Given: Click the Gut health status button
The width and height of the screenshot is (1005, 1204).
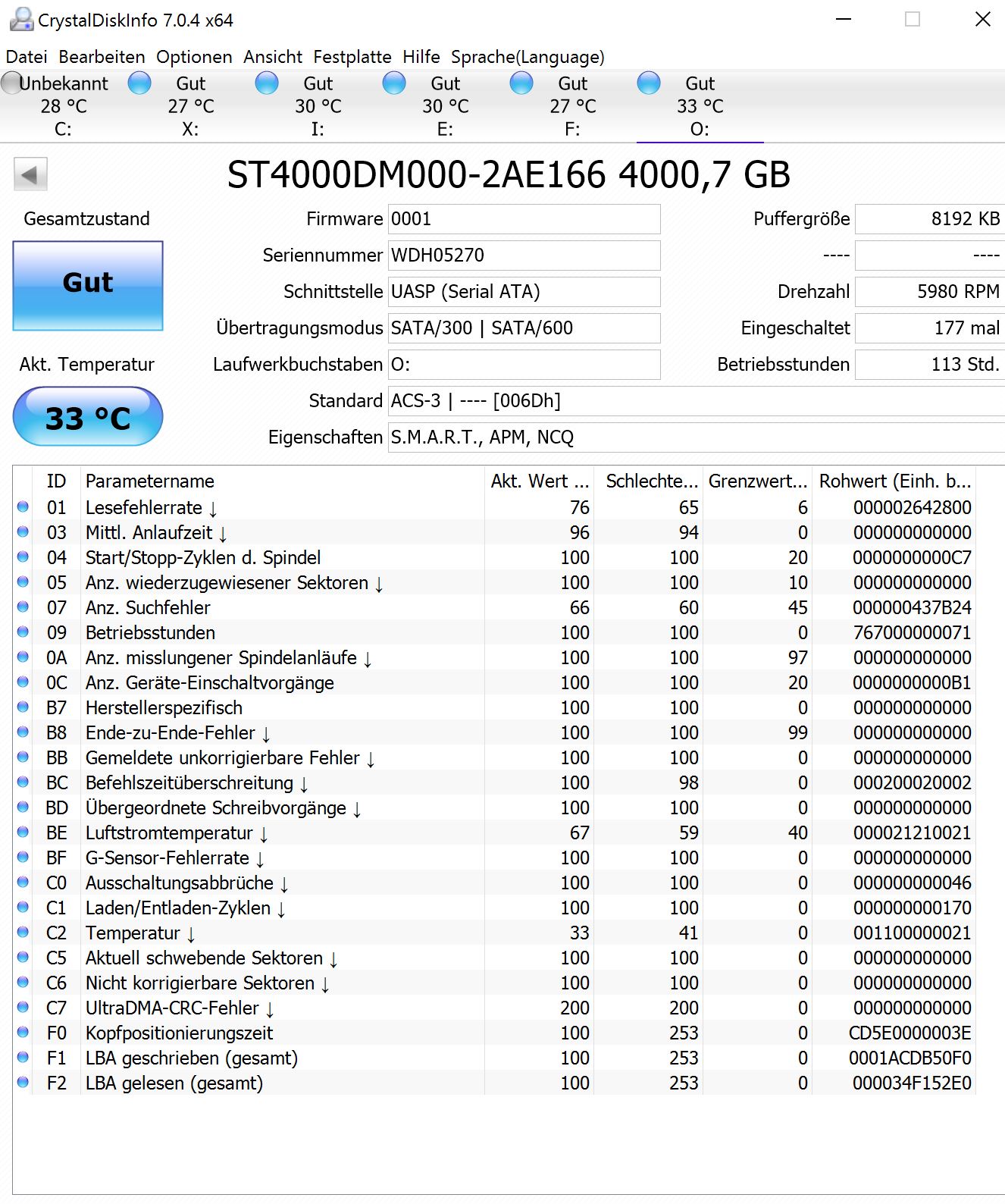Looking at the screenshot, I should click(x=88, y=286).
